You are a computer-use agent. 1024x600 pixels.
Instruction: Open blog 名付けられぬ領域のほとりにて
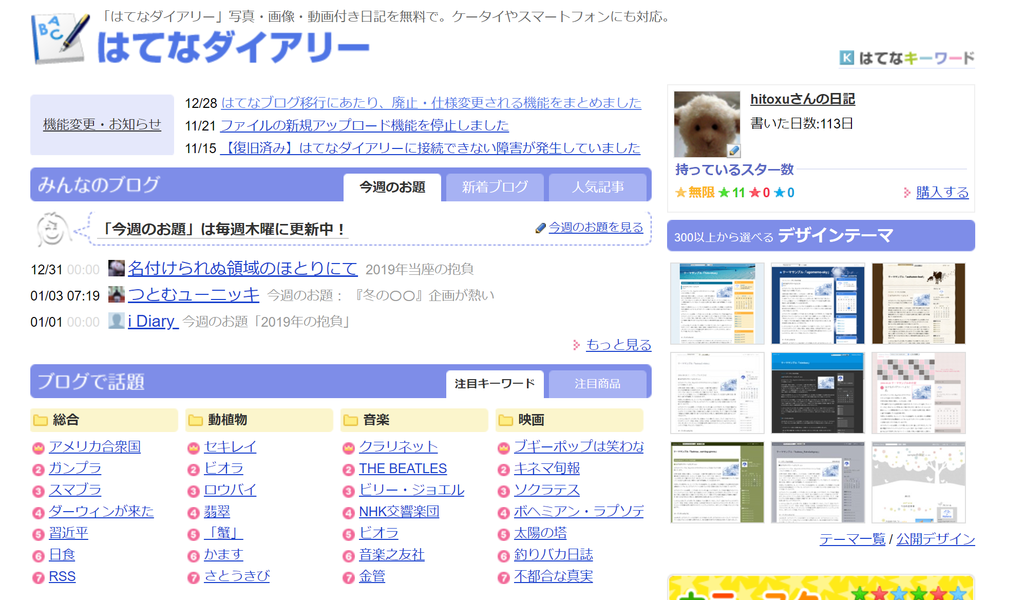point(243,268)
